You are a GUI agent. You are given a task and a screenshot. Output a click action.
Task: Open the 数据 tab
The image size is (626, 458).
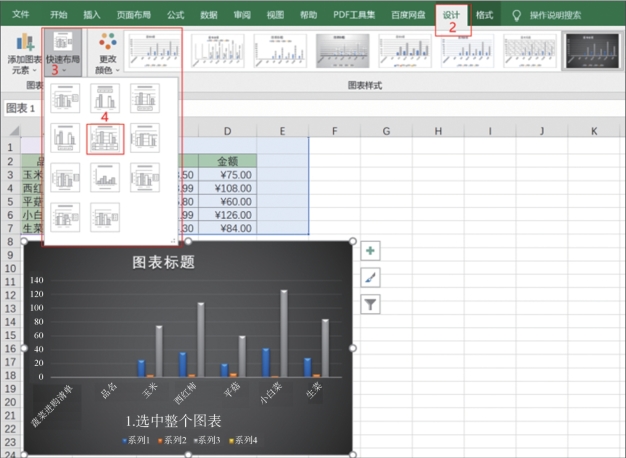(x=209, y=15)
